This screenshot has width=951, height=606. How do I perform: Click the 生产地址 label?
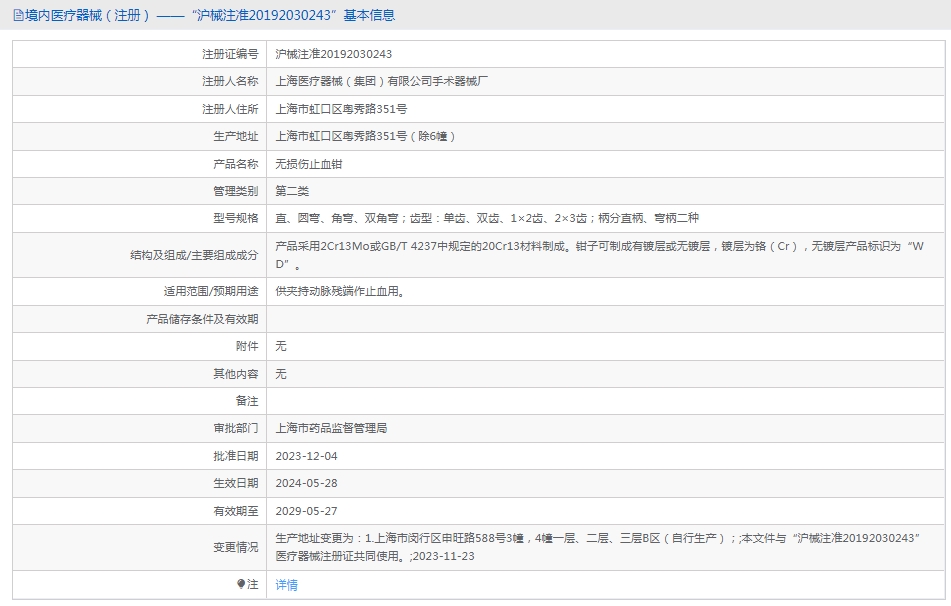[236, 136]
